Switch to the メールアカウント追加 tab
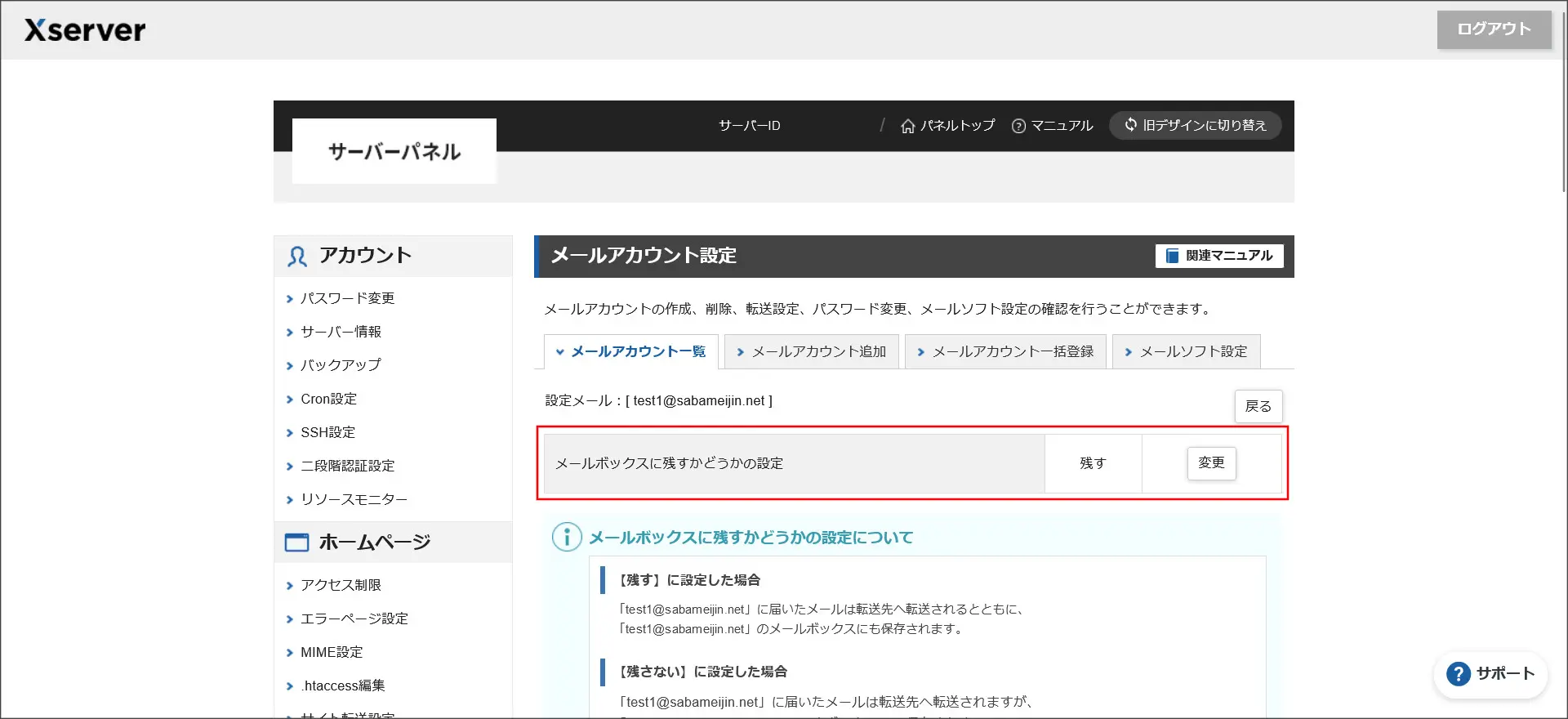Screen dimensions: 1568x719 click(812, 351)
